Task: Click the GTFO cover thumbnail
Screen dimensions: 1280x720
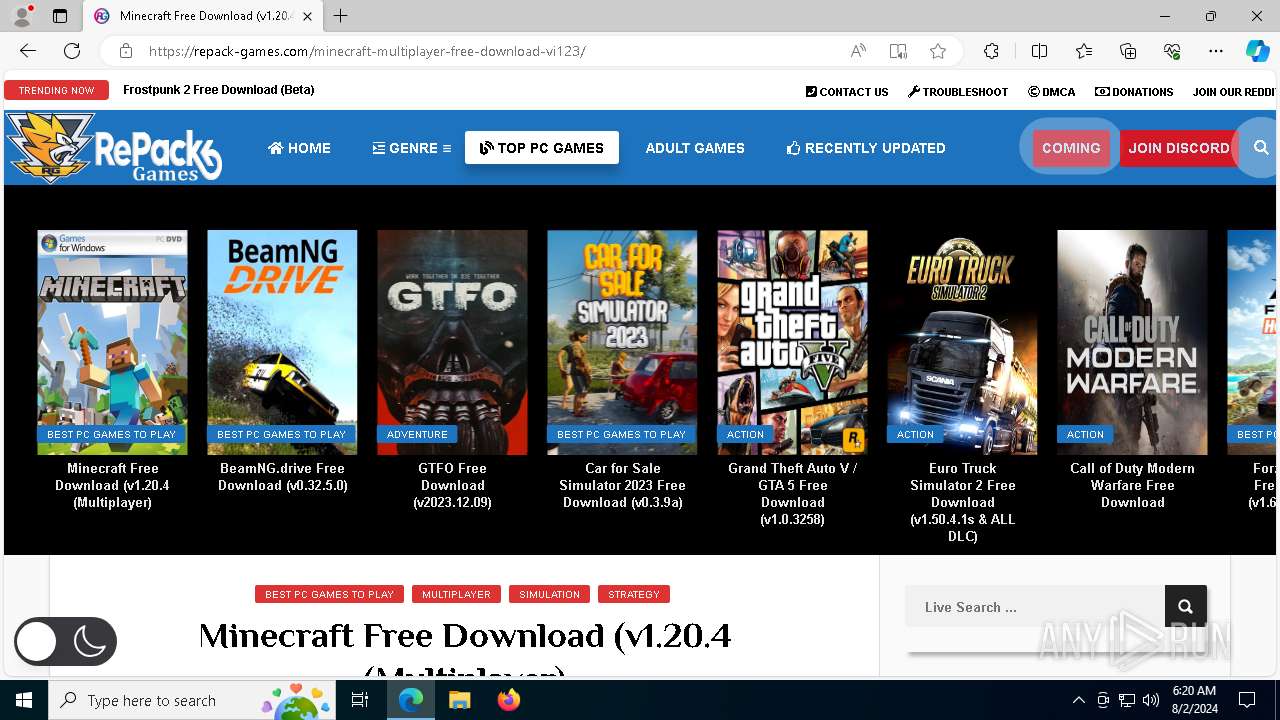Action: 452,342
